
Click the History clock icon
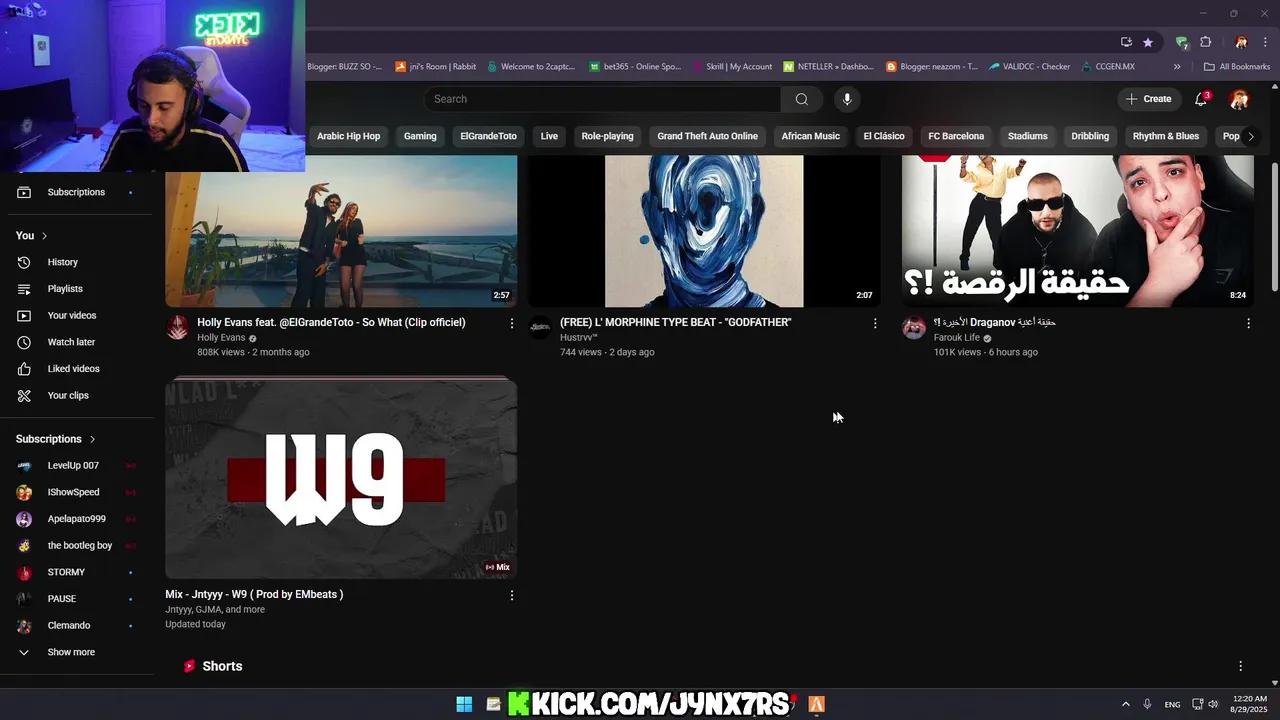tap(24, 262)
